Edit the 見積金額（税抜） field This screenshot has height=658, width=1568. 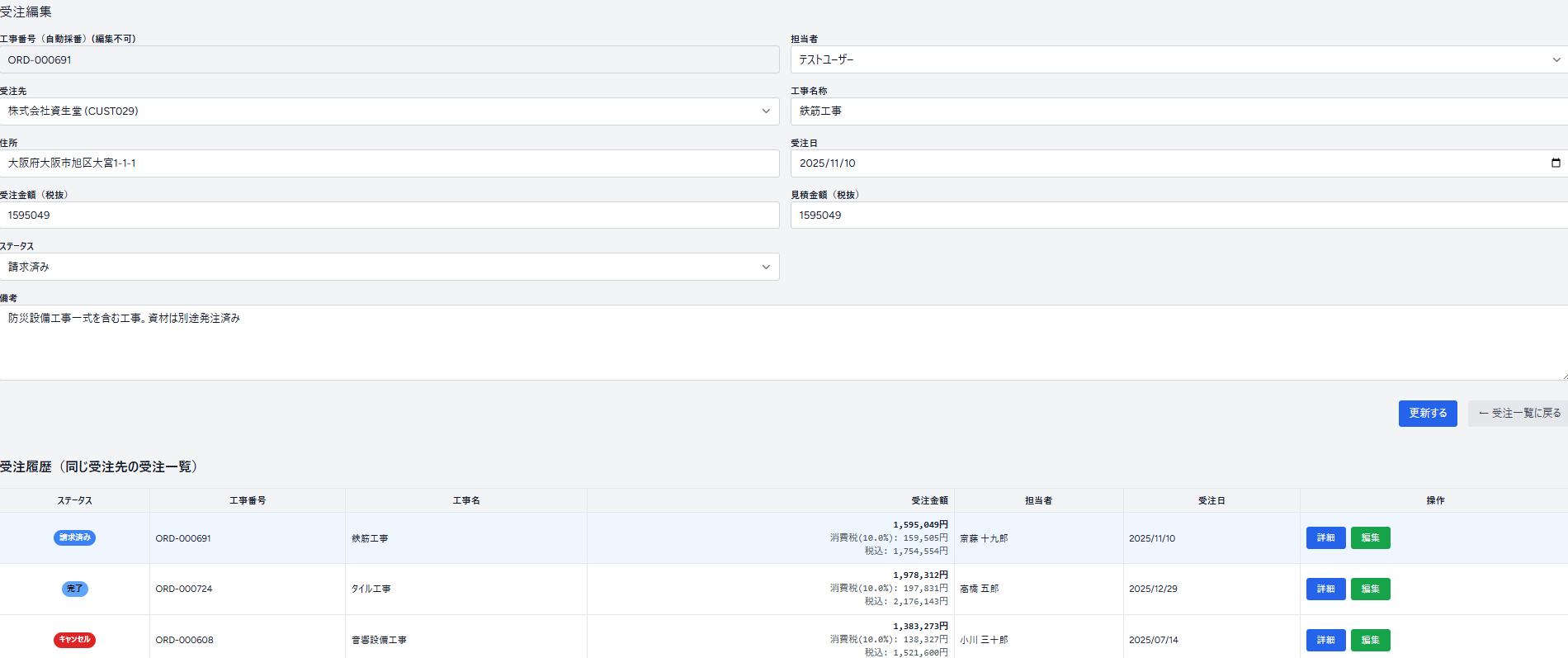tap(1179, 215)
